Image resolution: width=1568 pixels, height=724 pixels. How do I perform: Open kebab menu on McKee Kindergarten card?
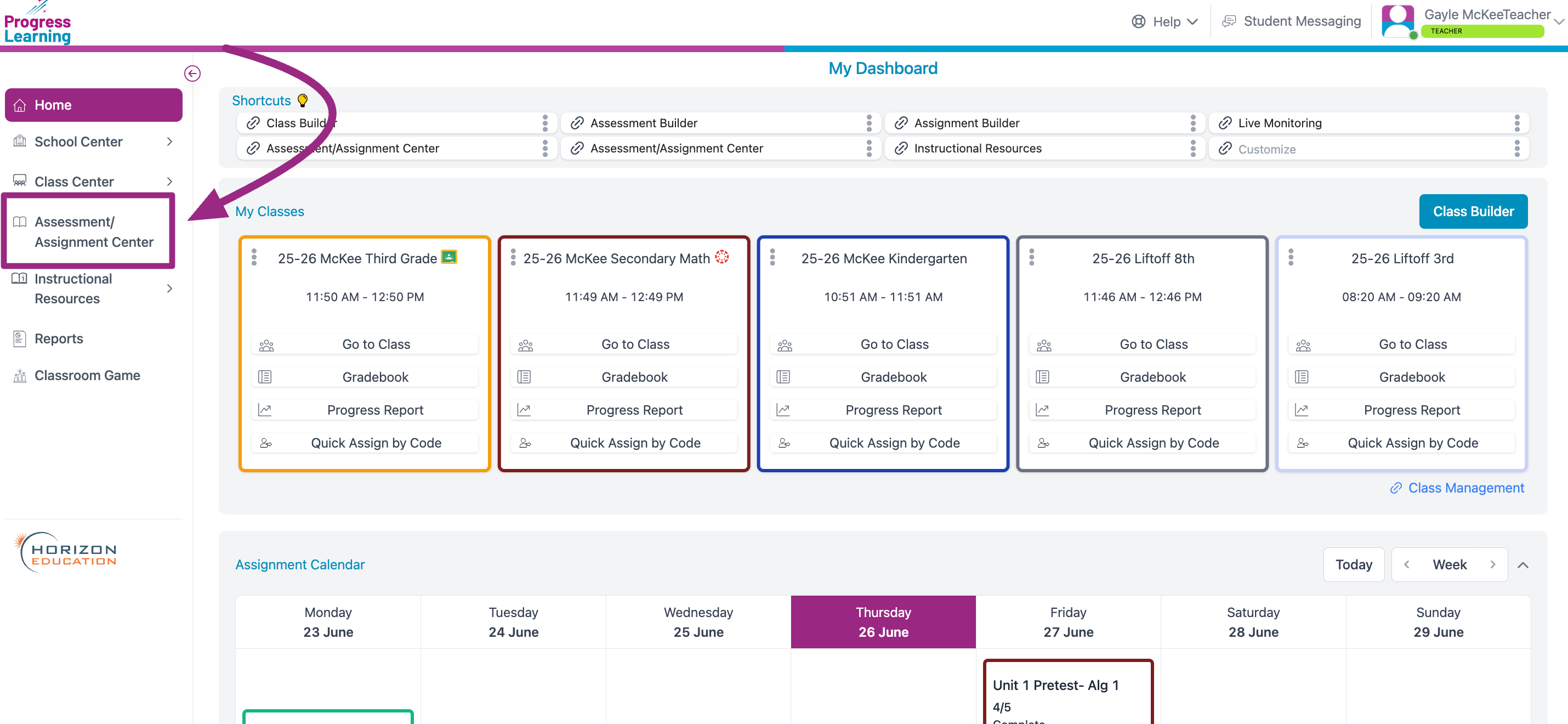(x=772, y=258)
